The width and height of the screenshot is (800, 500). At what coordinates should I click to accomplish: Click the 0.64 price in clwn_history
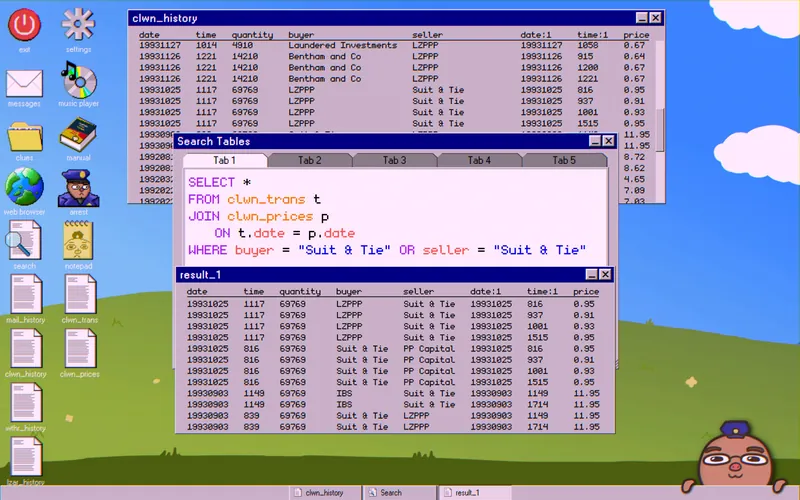click(x=634, y=57)
